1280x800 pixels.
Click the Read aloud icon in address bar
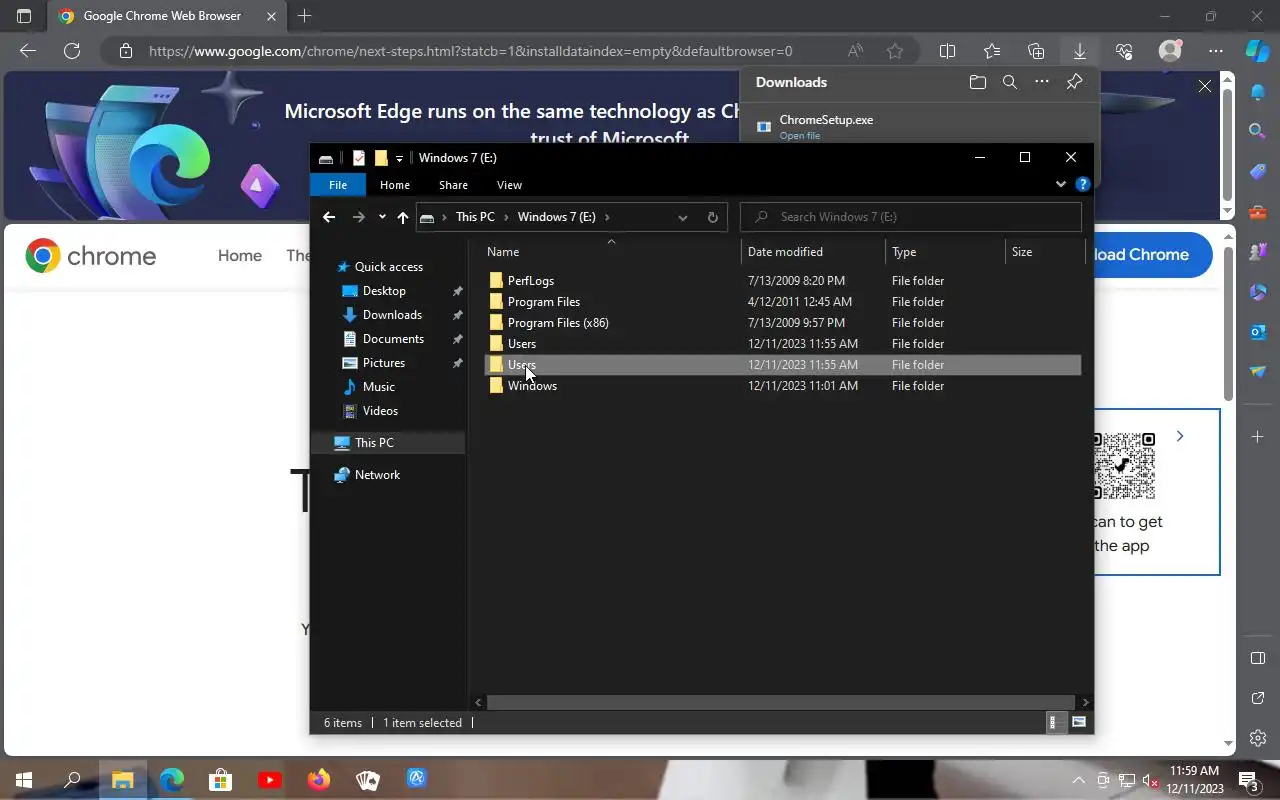855,51
